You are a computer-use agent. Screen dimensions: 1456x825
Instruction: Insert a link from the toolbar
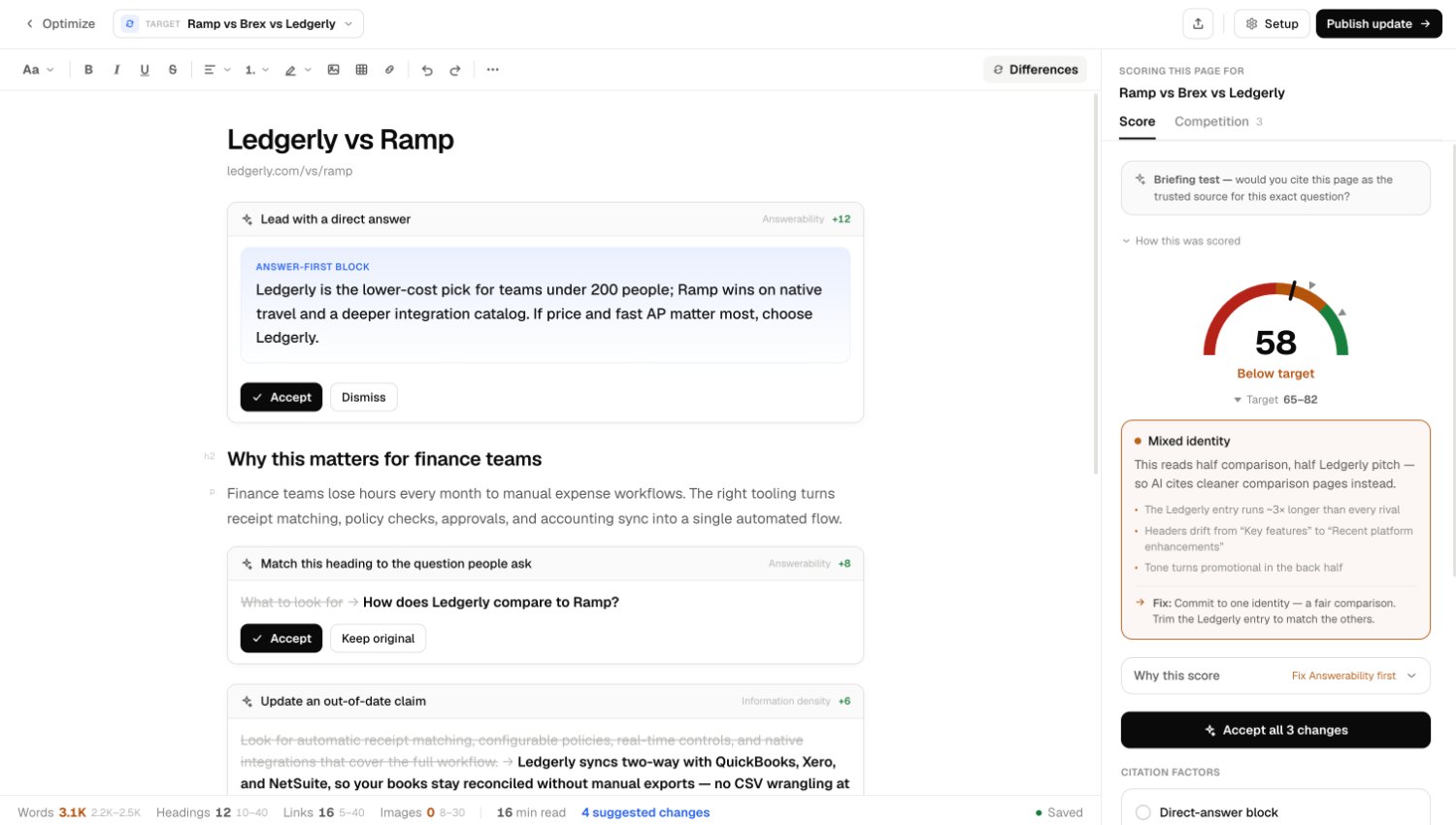pos(390,70)
